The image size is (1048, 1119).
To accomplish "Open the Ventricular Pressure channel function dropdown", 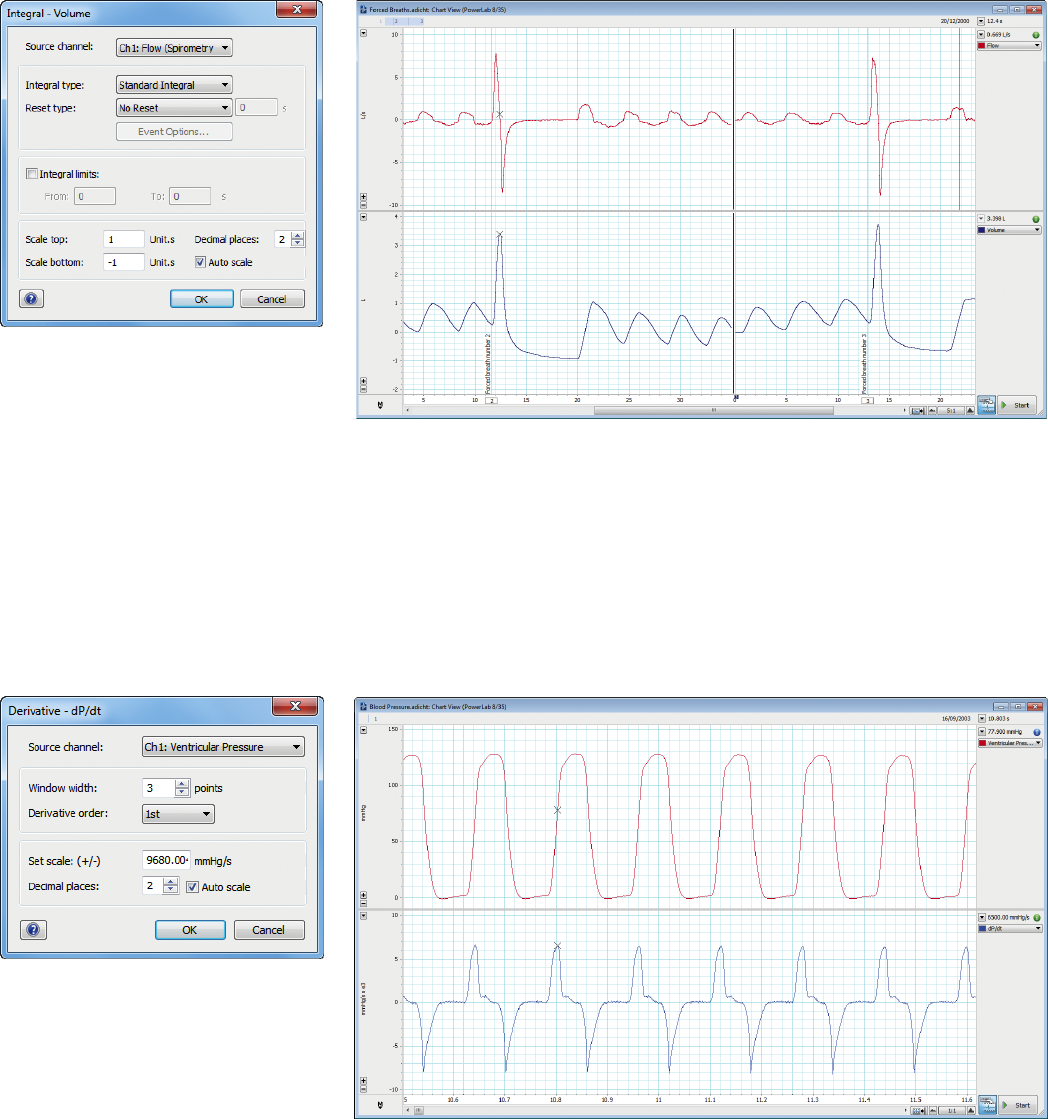I will coord(1009,743).
